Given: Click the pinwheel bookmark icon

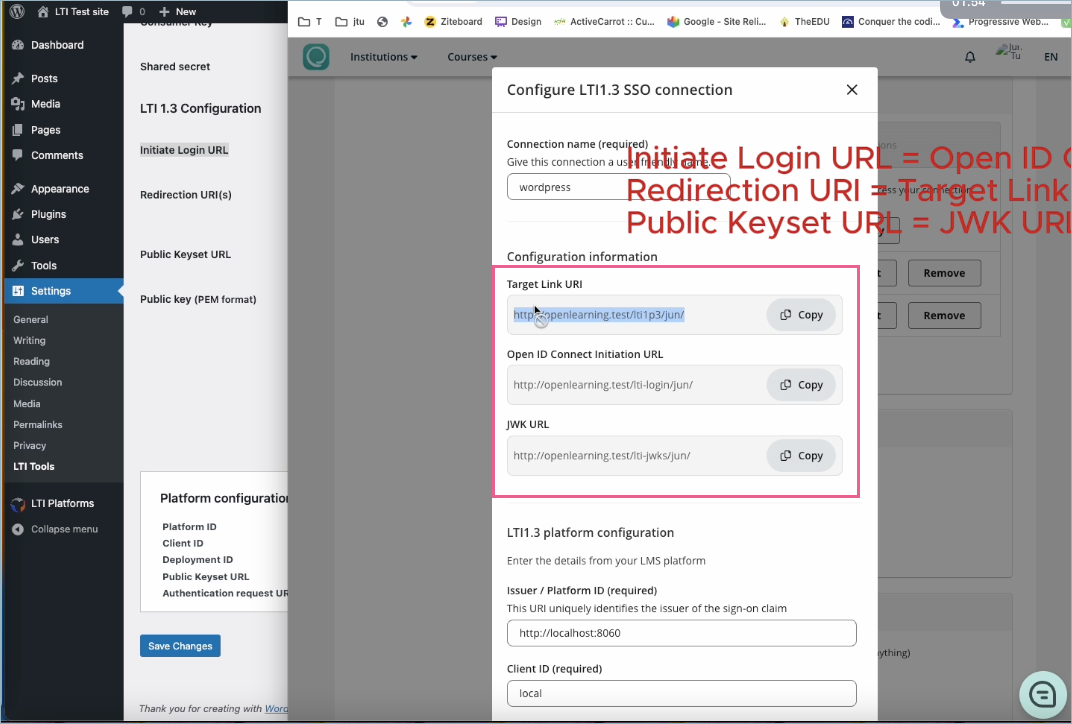Looking at the screenshot, I should [406, 22].
